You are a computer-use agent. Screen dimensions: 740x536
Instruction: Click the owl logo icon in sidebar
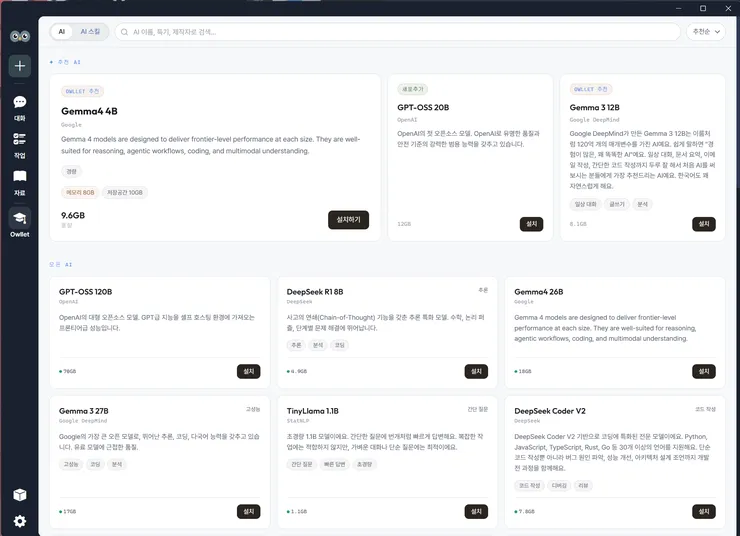click(x=20, y=36)
